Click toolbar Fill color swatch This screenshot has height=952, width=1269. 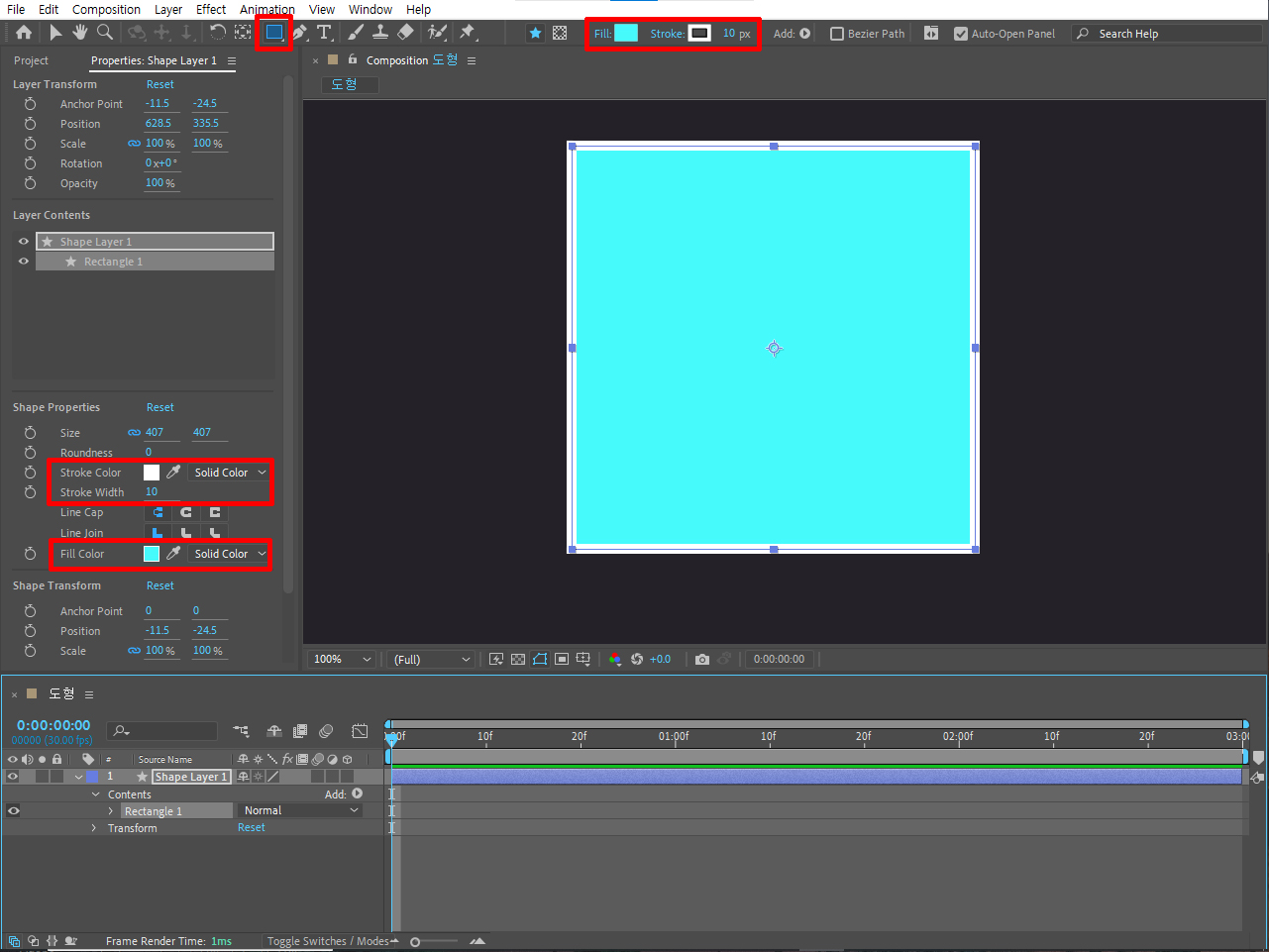[626, 33]
